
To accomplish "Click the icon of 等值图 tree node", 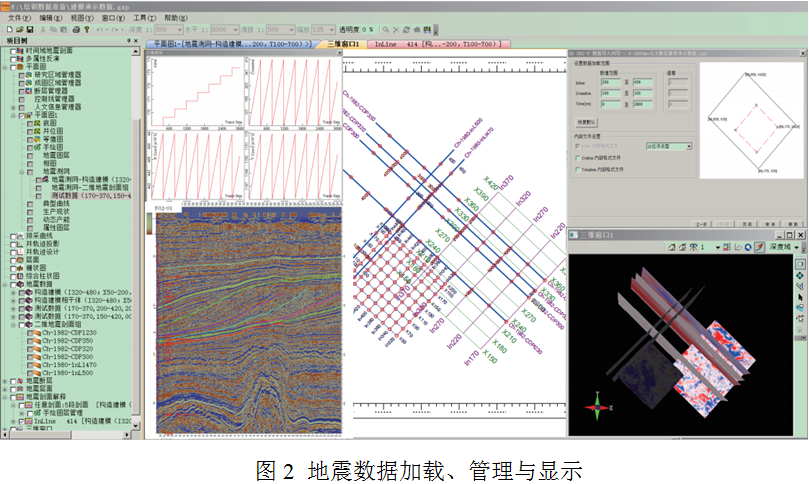I will [38, 139].
